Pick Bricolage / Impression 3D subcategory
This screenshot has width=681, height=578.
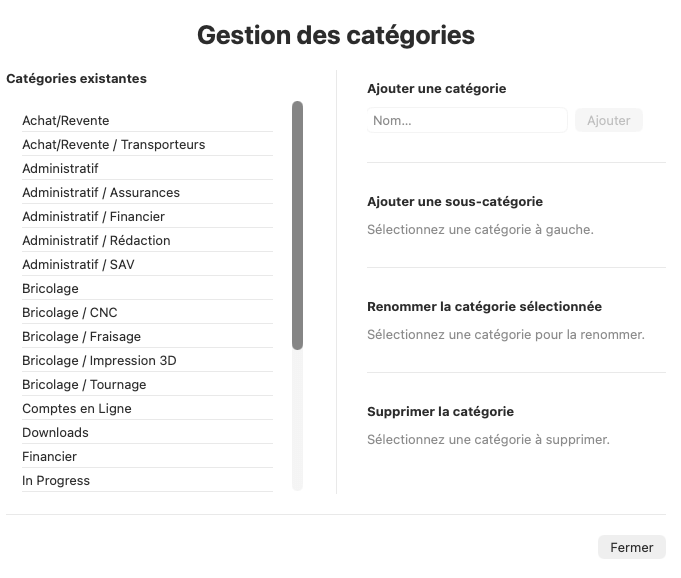(99, 361)
